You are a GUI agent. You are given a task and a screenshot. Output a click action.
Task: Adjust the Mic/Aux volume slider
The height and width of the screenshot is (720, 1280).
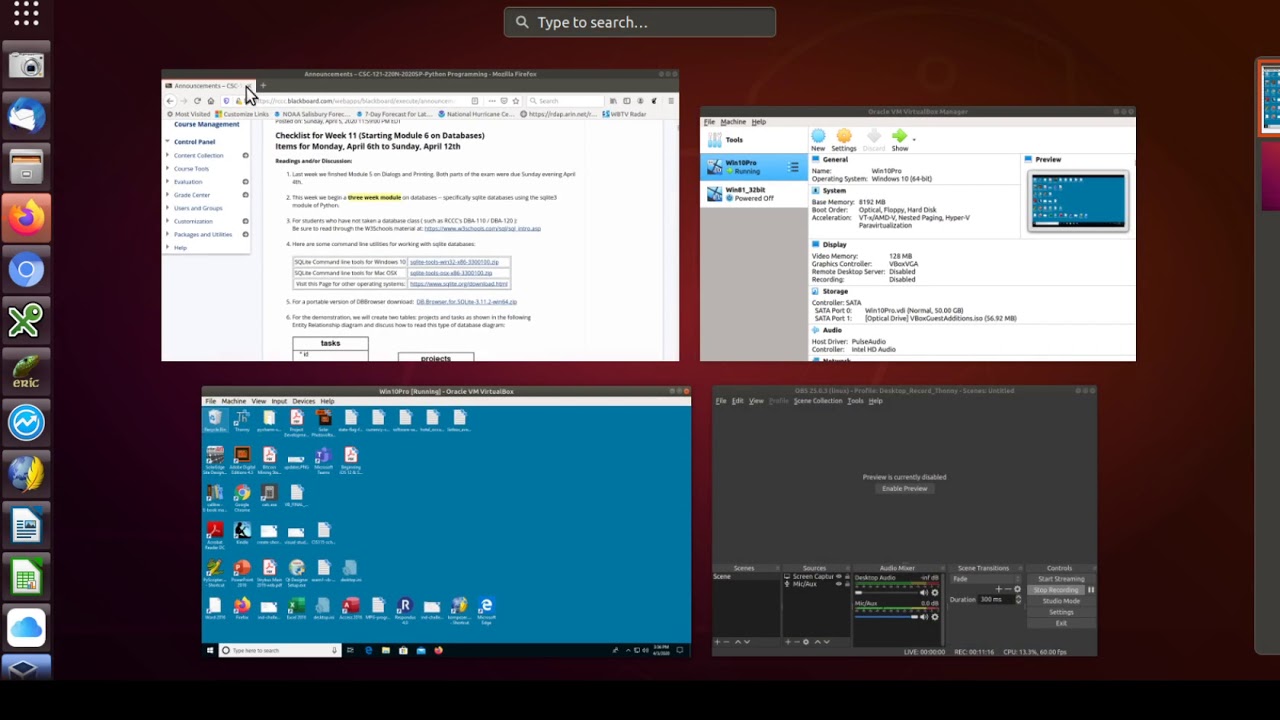point(886,617)
